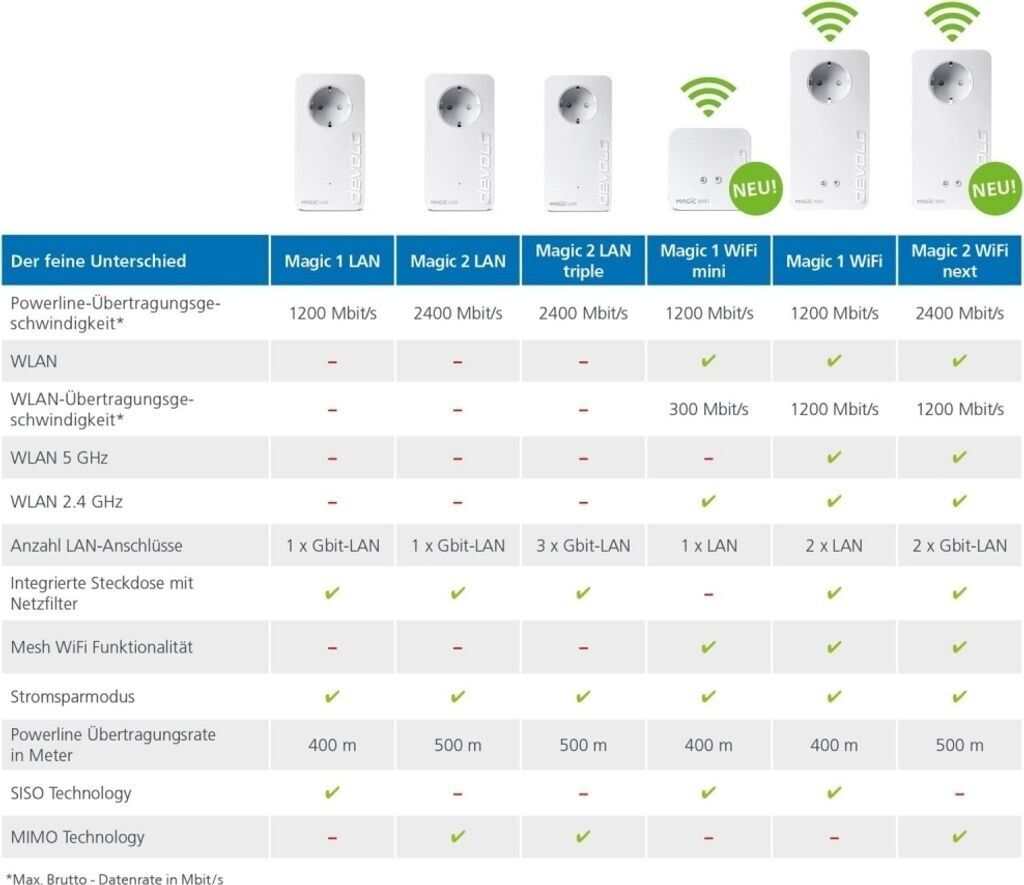Select the Magic 2 LAN triple column header

(x=583, y=261)
